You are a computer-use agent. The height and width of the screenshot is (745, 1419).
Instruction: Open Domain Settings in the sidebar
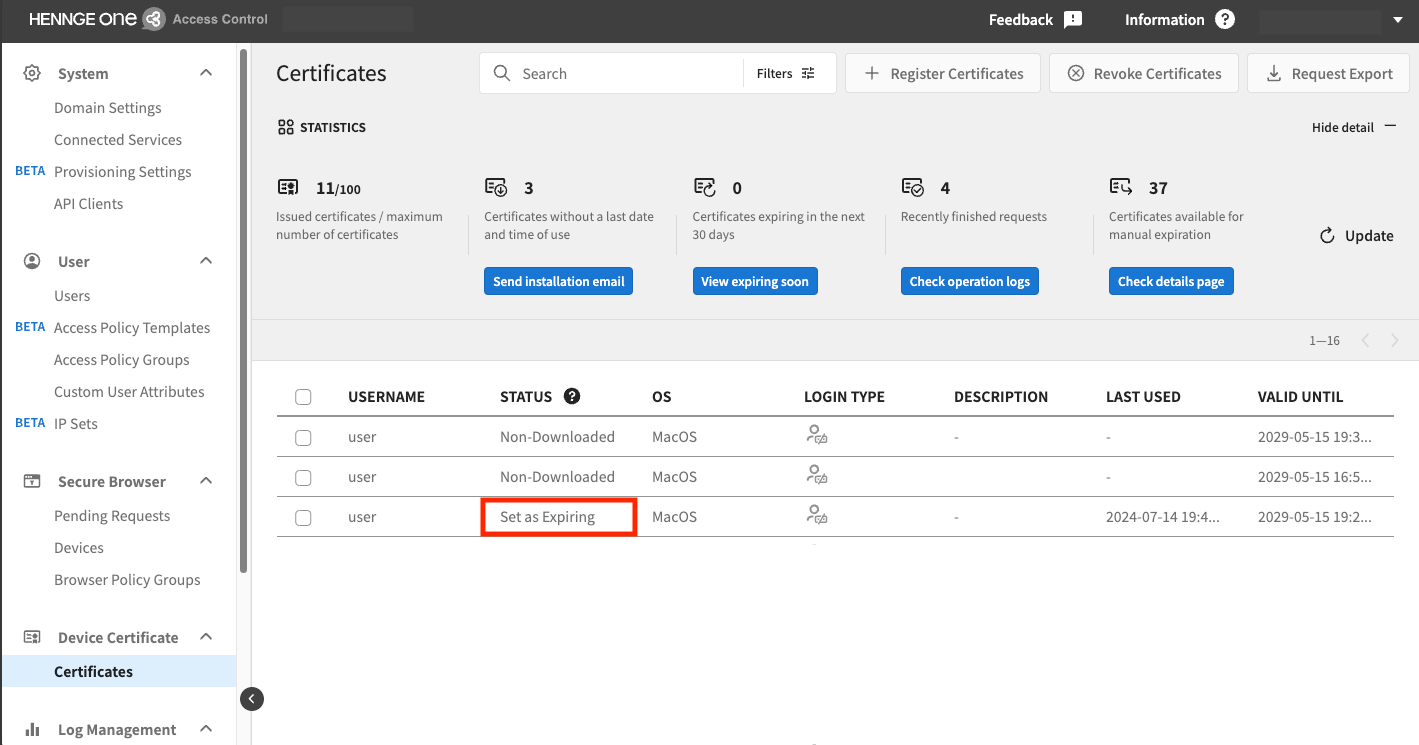pos(108,108)
